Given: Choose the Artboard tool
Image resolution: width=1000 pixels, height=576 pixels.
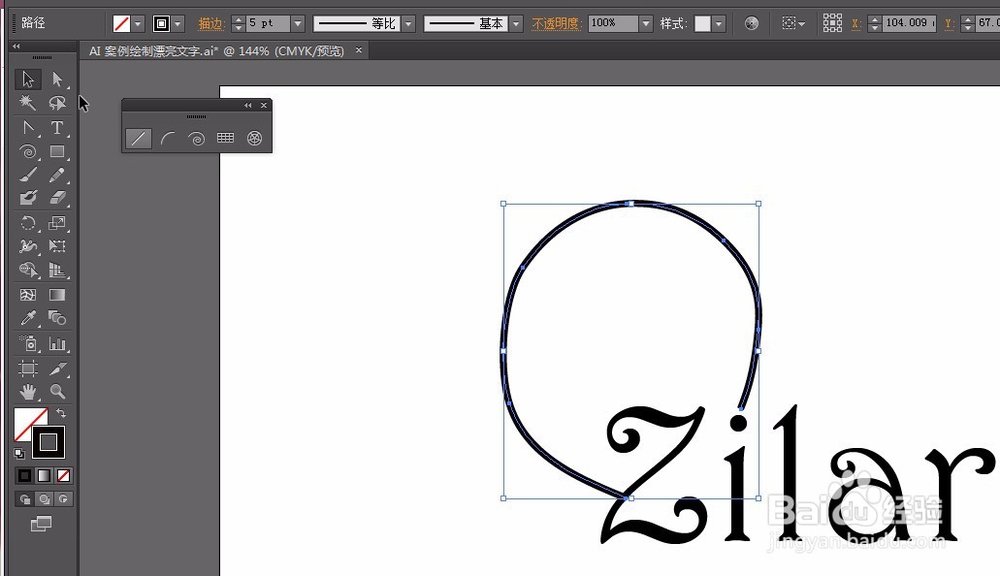Looking at the screenshot, I should point(27,368).
